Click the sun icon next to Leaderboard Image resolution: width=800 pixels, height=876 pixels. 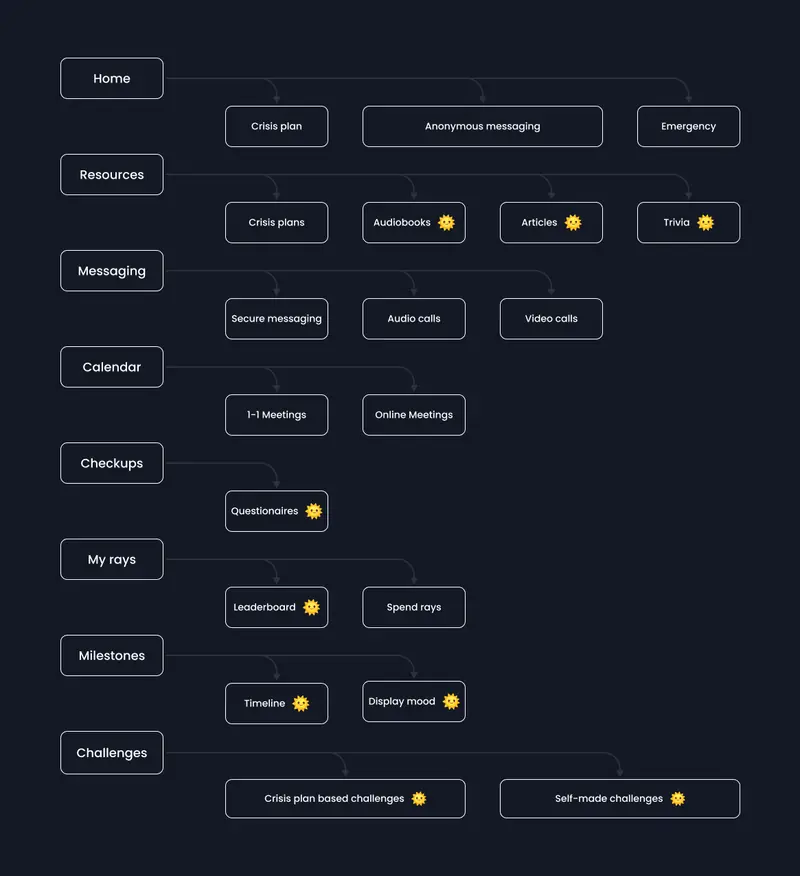point(311,607)
